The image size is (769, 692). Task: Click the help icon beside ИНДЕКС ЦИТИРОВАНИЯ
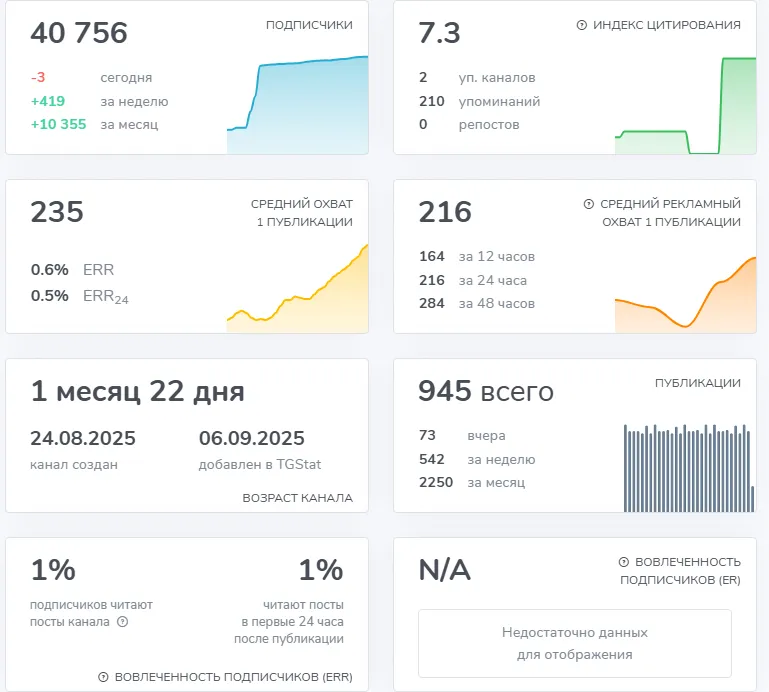pyautogui.click(x=582, y=25)
